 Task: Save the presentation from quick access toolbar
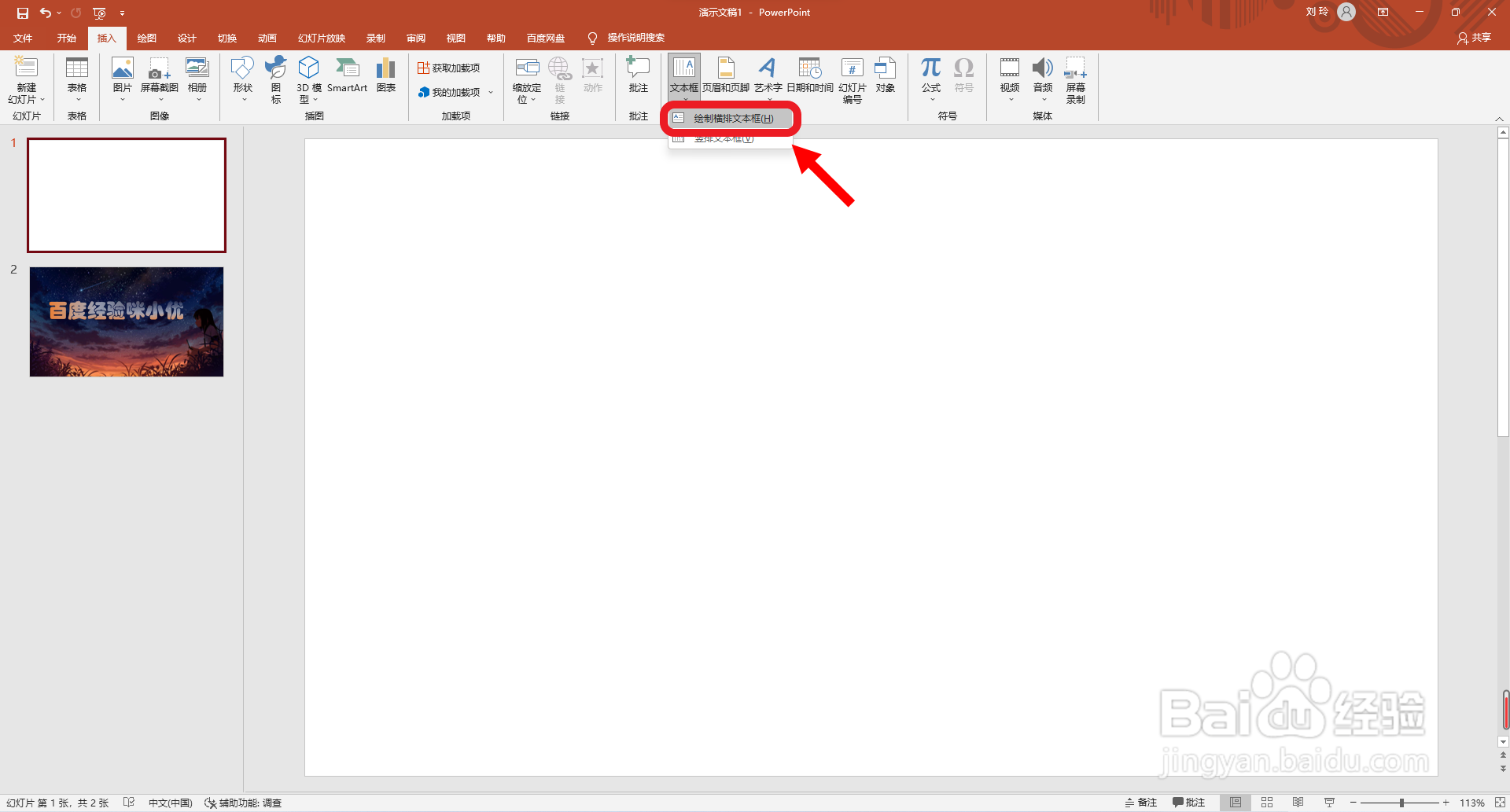23,13
